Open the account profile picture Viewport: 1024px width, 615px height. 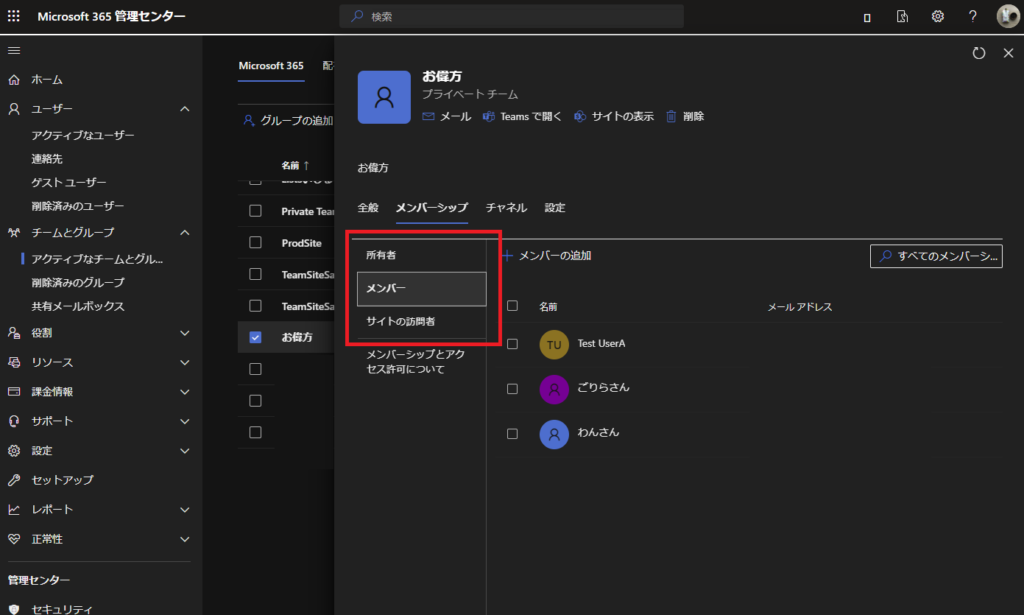(x=1008, y=16)
